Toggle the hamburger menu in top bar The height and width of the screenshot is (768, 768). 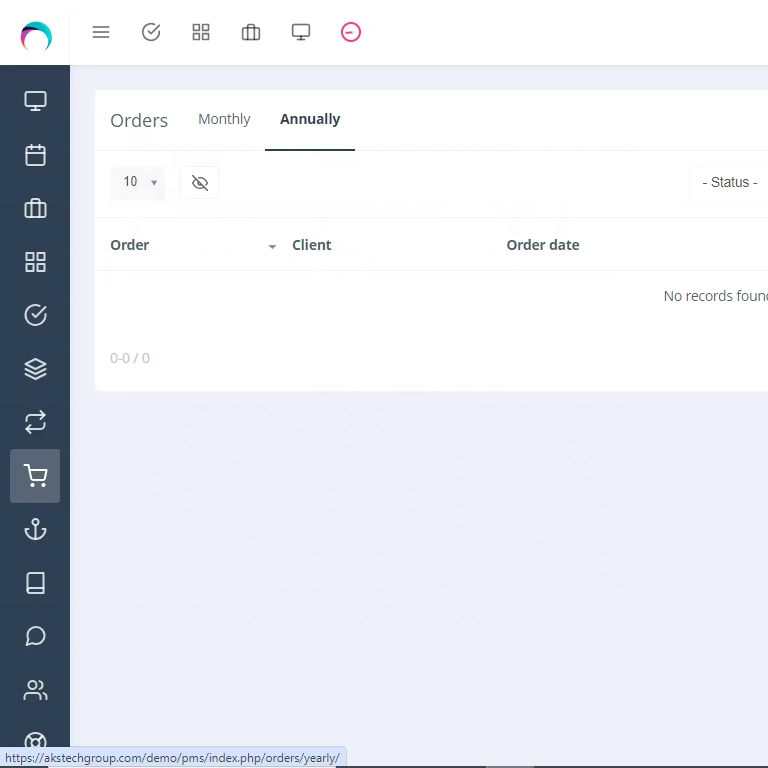(101, 32)
